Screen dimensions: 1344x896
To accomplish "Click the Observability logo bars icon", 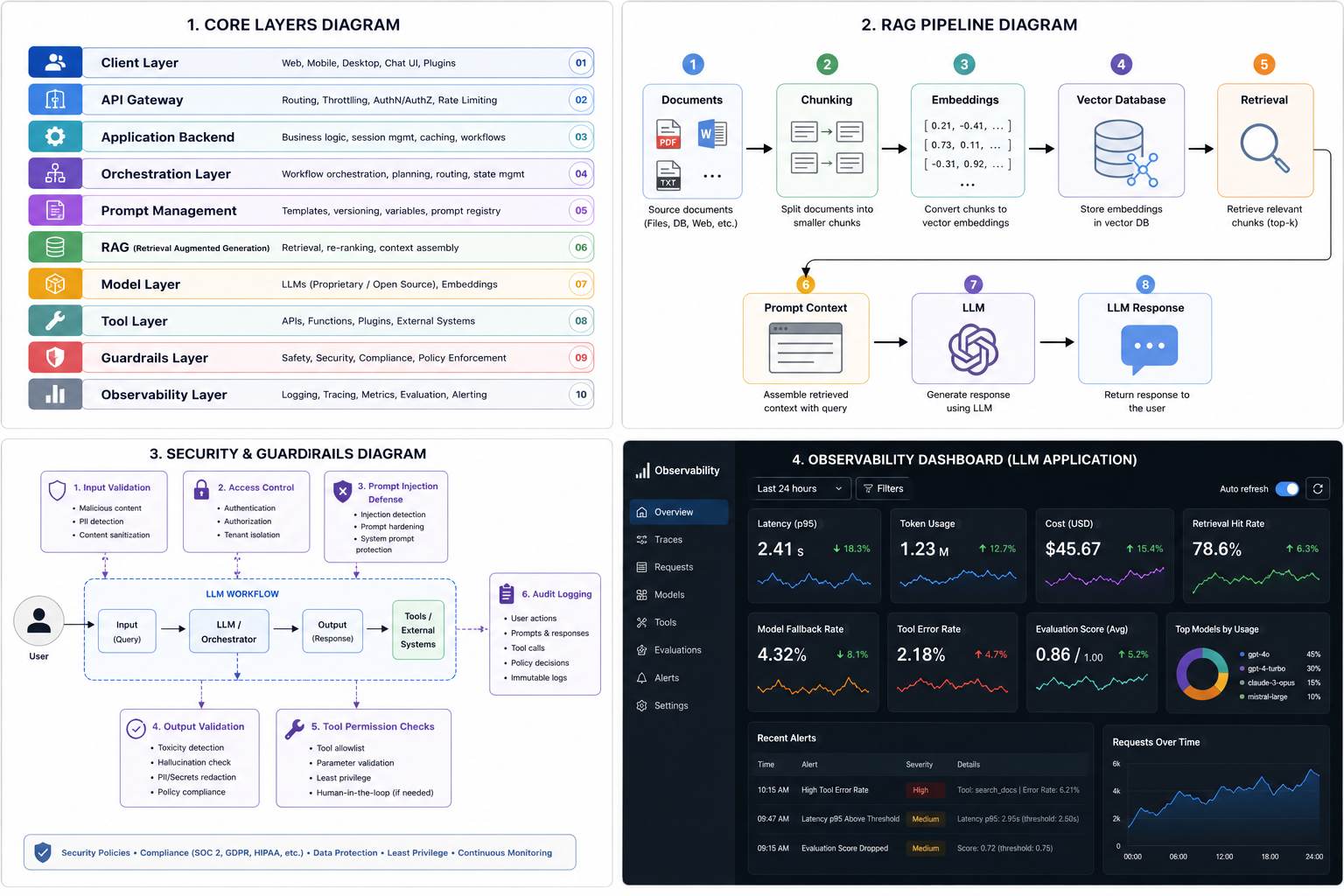I will [x=642, y=471].
